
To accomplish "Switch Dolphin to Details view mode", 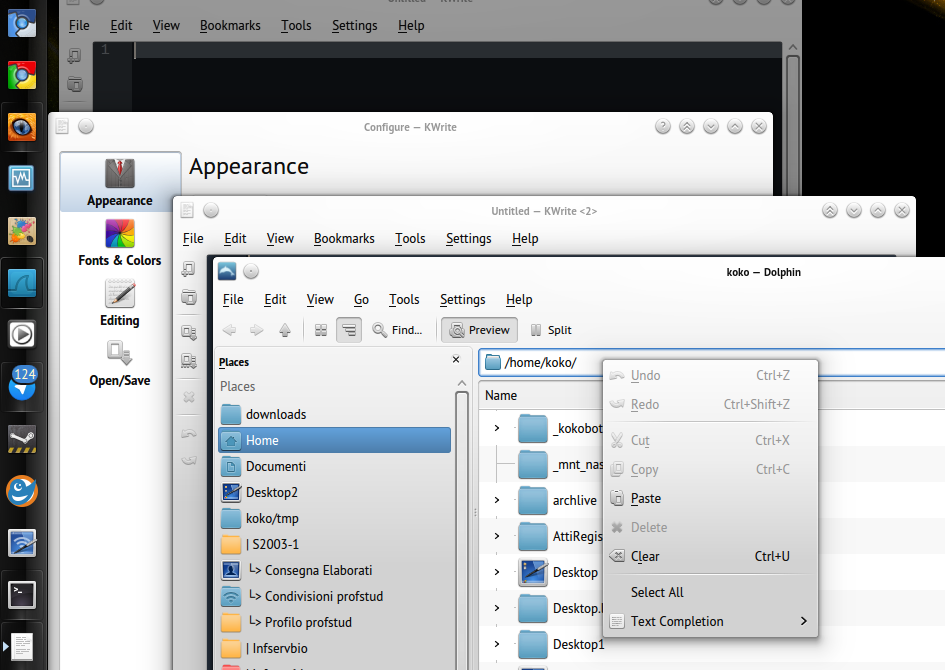I will [349, 330].
